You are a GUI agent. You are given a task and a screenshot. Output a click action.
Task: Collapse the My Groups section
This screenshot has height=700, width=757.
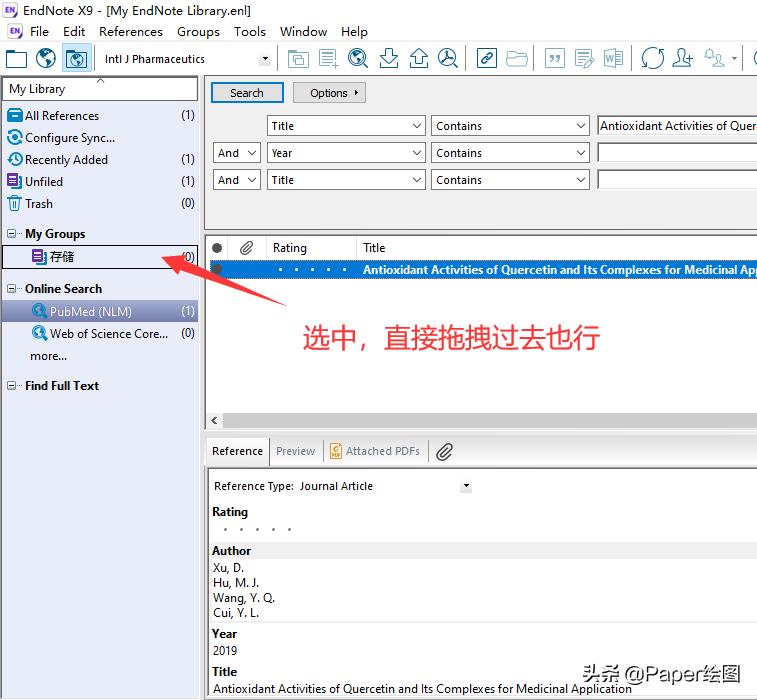(12, 234)
